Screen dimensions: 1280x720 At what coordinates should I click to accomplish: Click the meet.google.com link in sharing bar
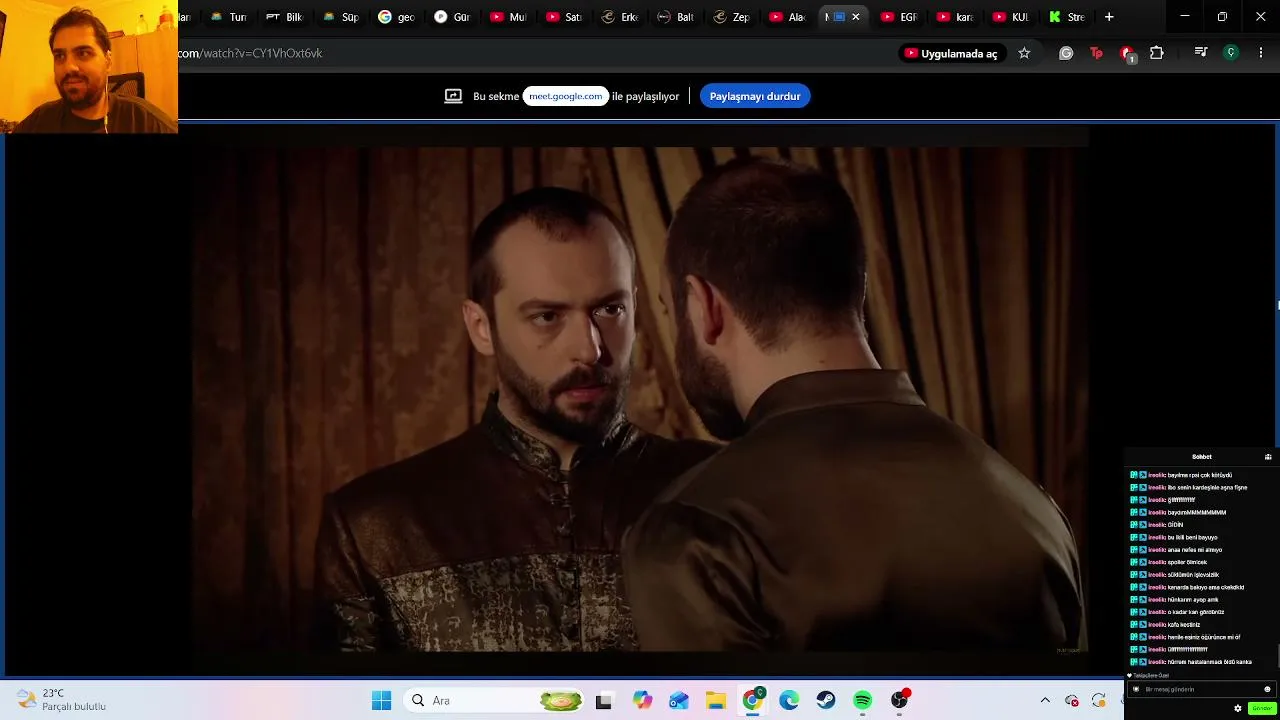click(x=566, y=96)
